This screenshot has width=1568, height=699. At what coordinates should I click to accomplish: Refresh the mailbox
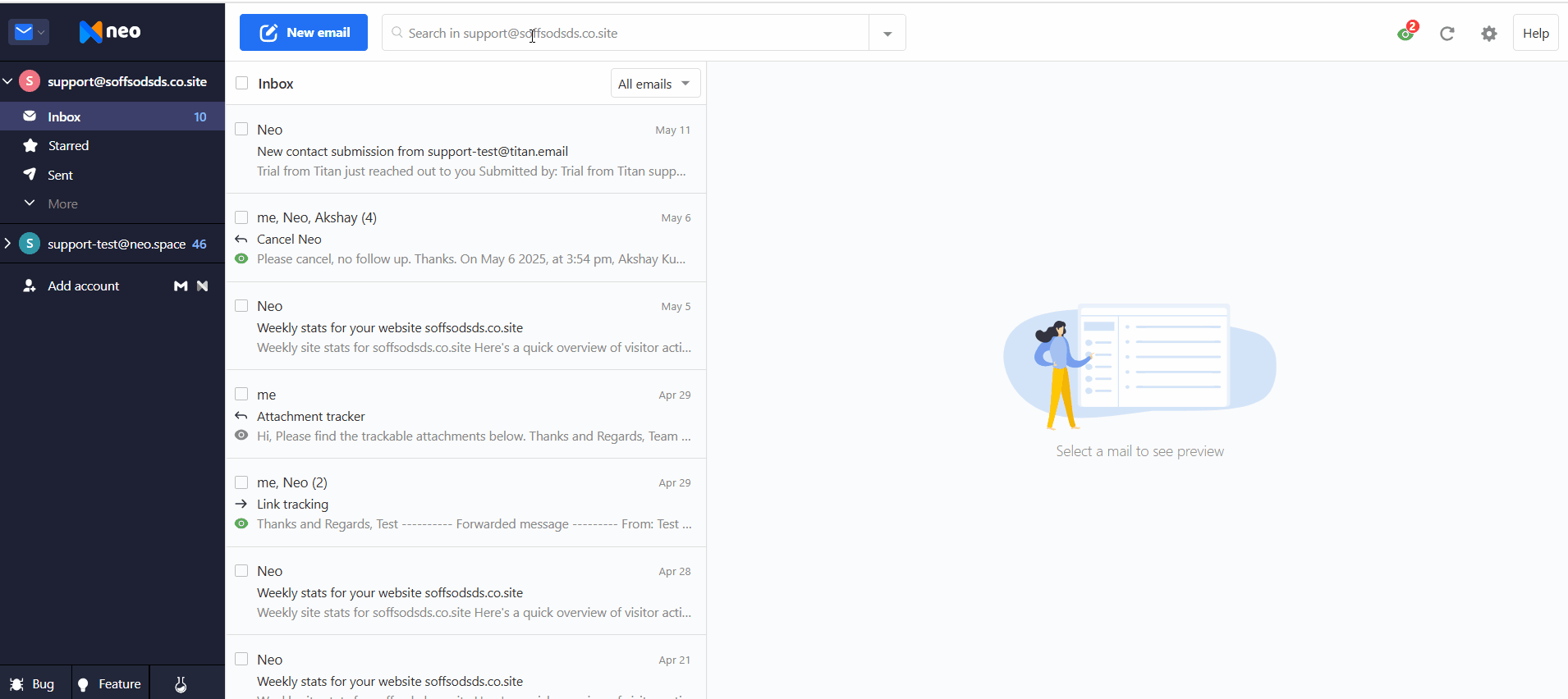1447,34
